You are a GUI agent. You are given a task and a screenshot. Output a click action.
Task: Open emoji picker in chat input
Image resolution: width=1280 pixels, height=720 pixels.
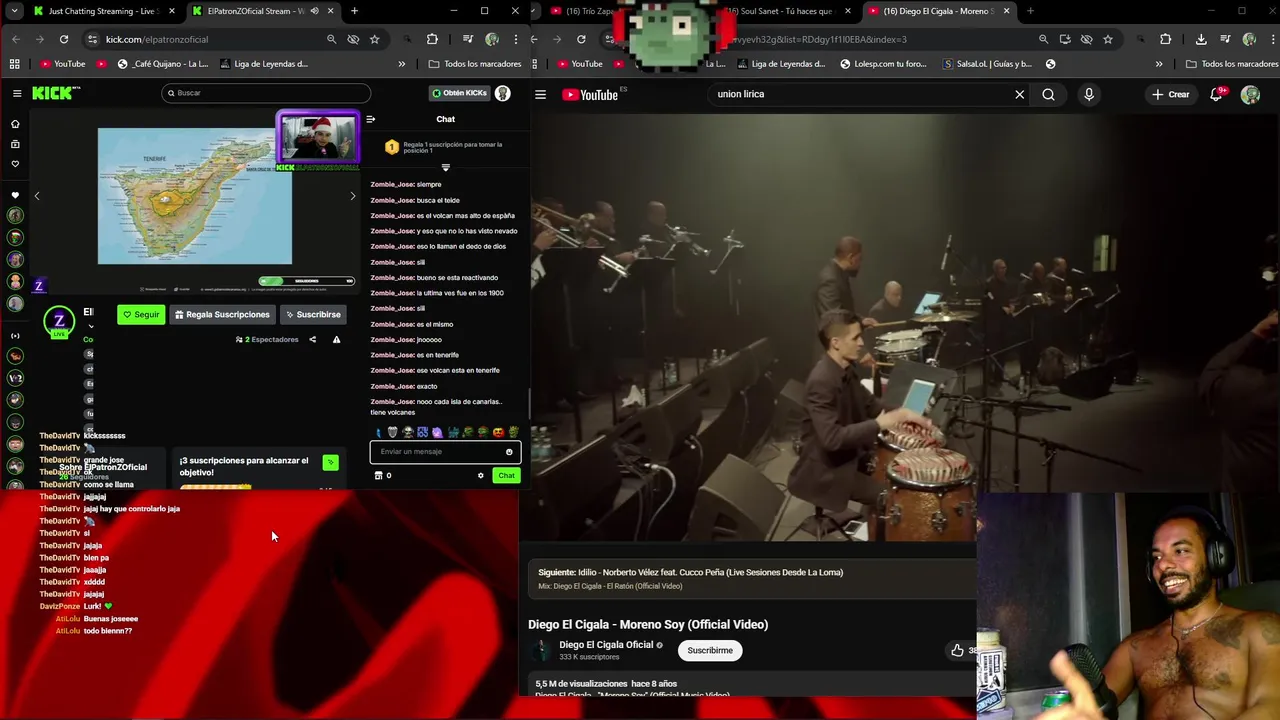[509, 452]
